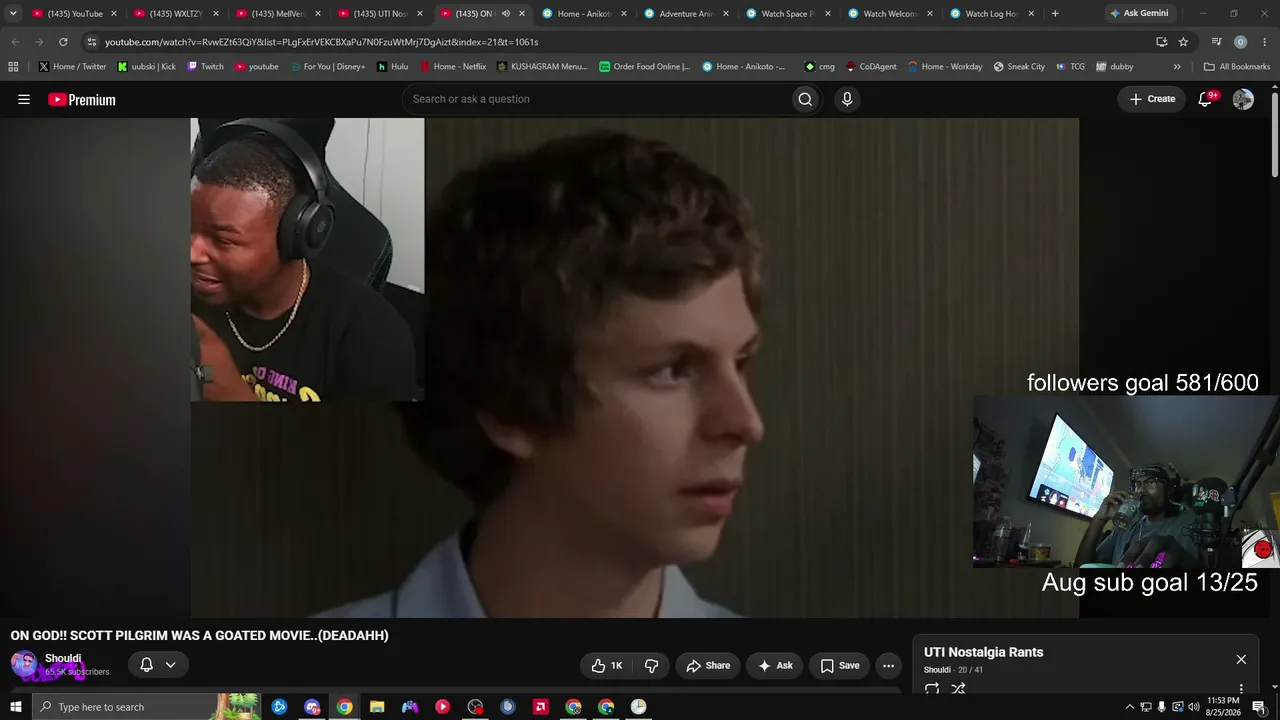Image resolution: width=1280 pixels, height=720 pixels.
Task: Click the Ask Gemini button
Action: (1140, 14)
